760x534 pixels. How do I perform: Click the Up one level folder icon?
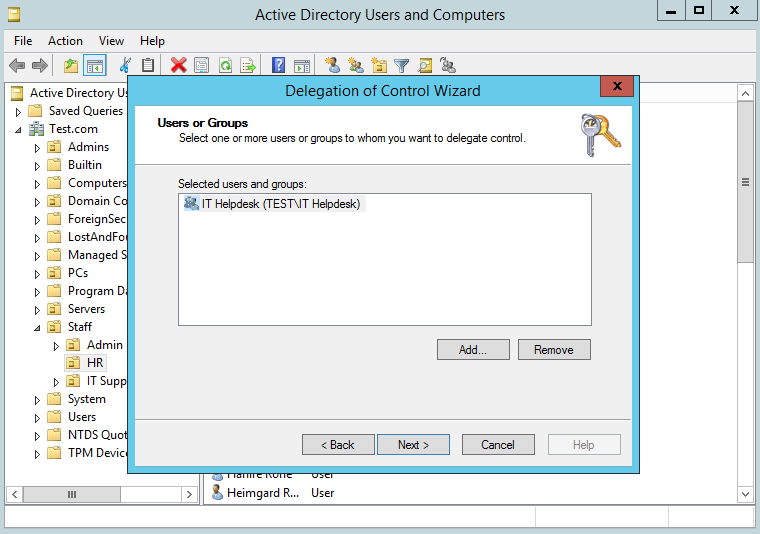point(71,65)
